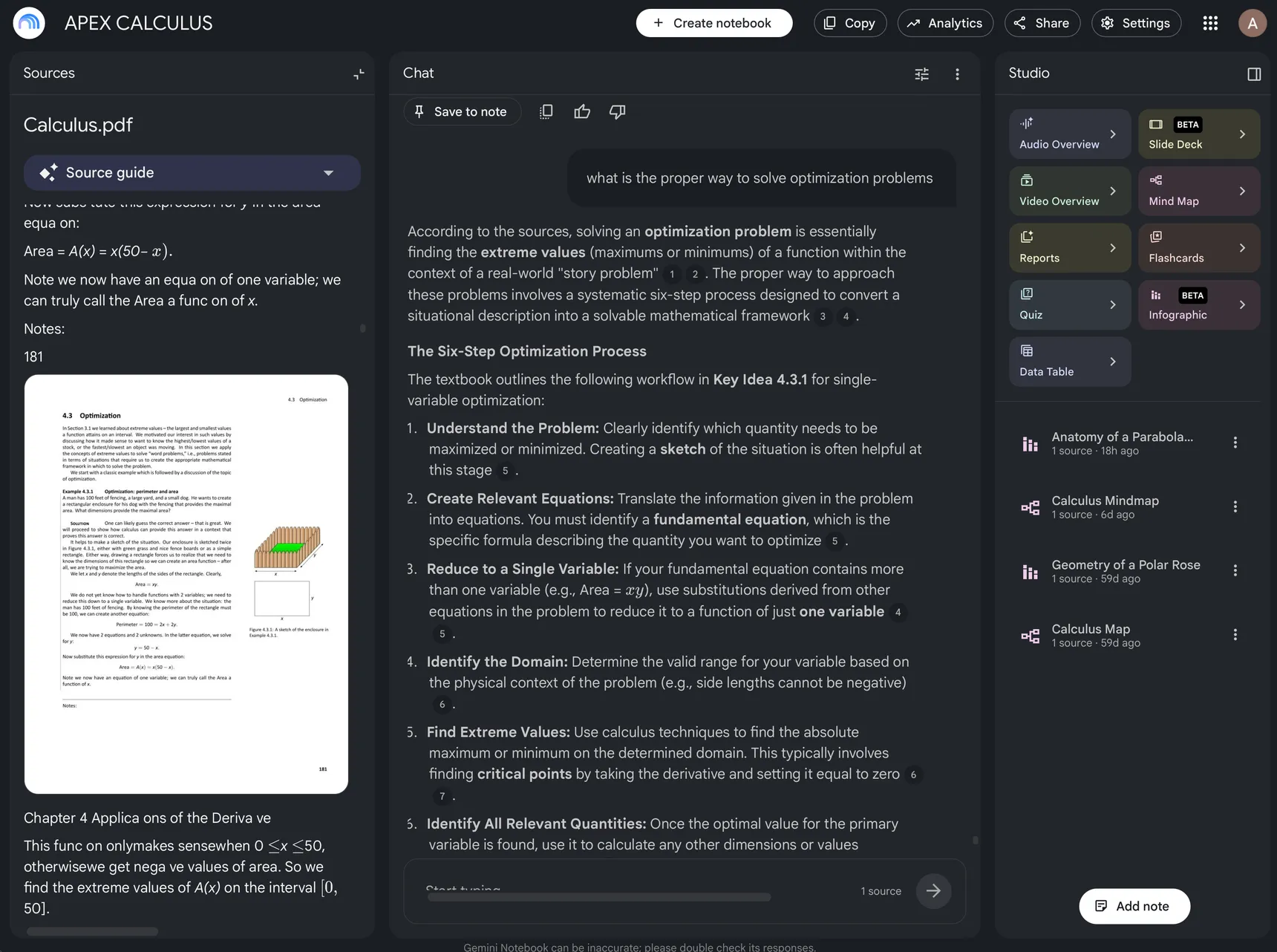Open more options for Calculus Mindmap
Image resolution: width=1277 pixels, height=952 pixels.
pos(1235,506)
